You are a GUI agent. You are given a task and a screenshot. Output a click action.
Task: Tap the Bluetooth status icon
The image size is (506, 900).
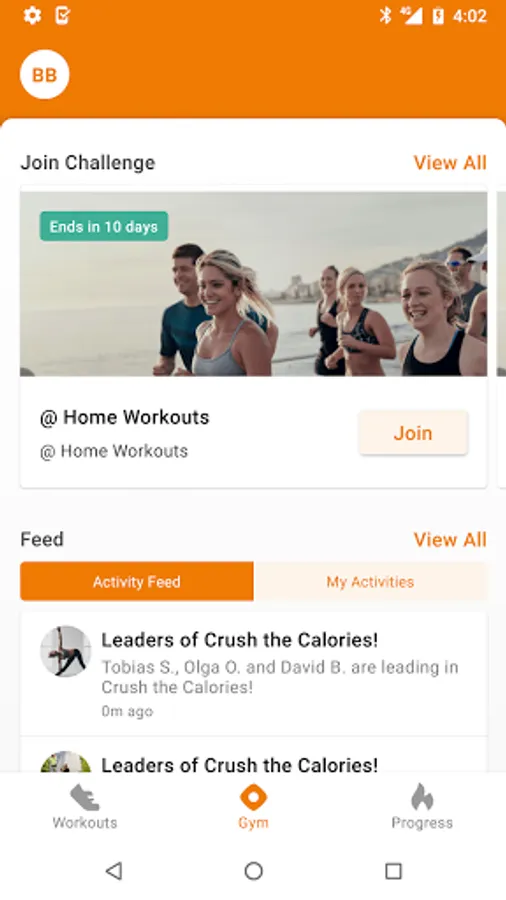point(385,15)
